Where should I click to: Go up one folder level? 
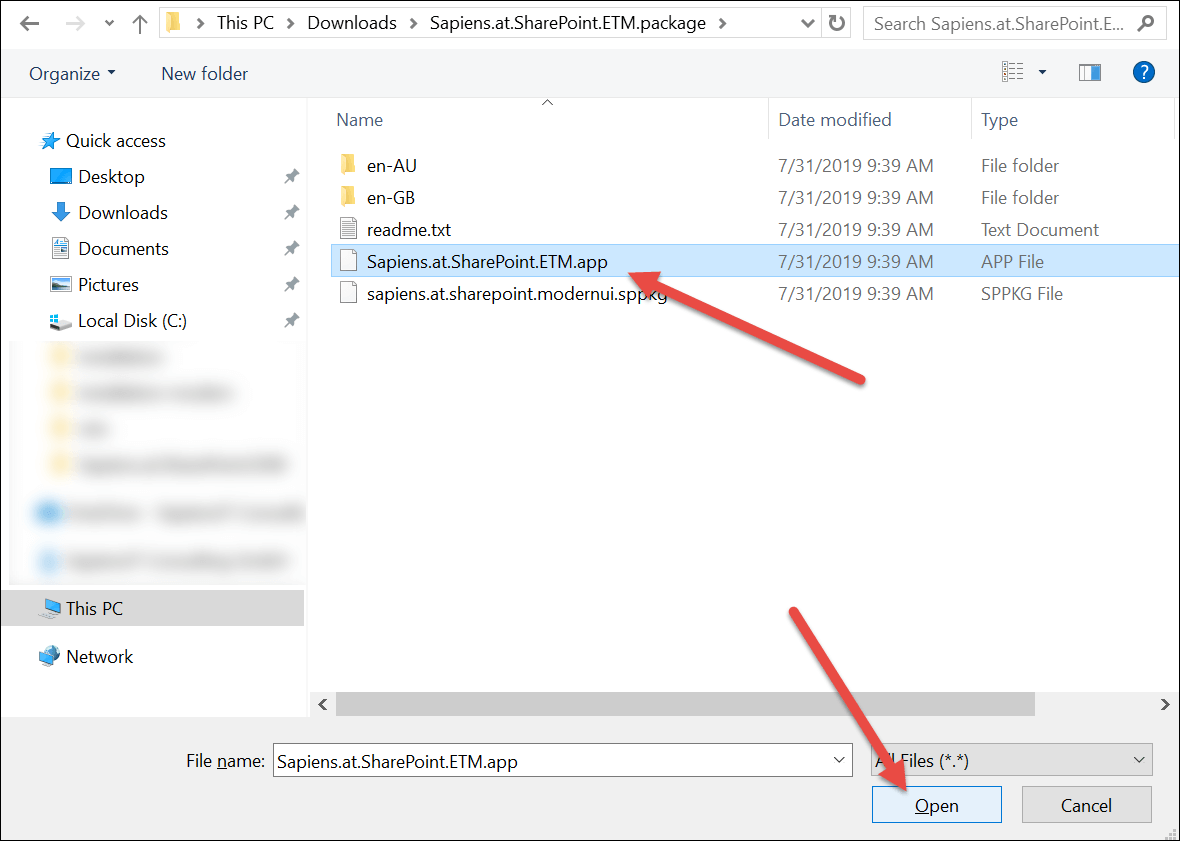139,24
